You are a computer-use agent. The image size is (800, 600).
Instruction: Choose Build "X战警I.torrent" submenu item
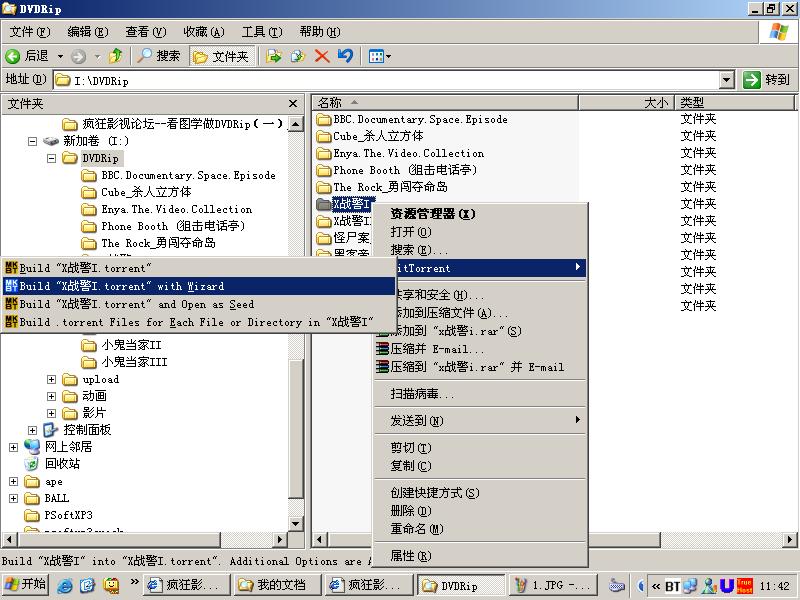(x=199, y=268)
